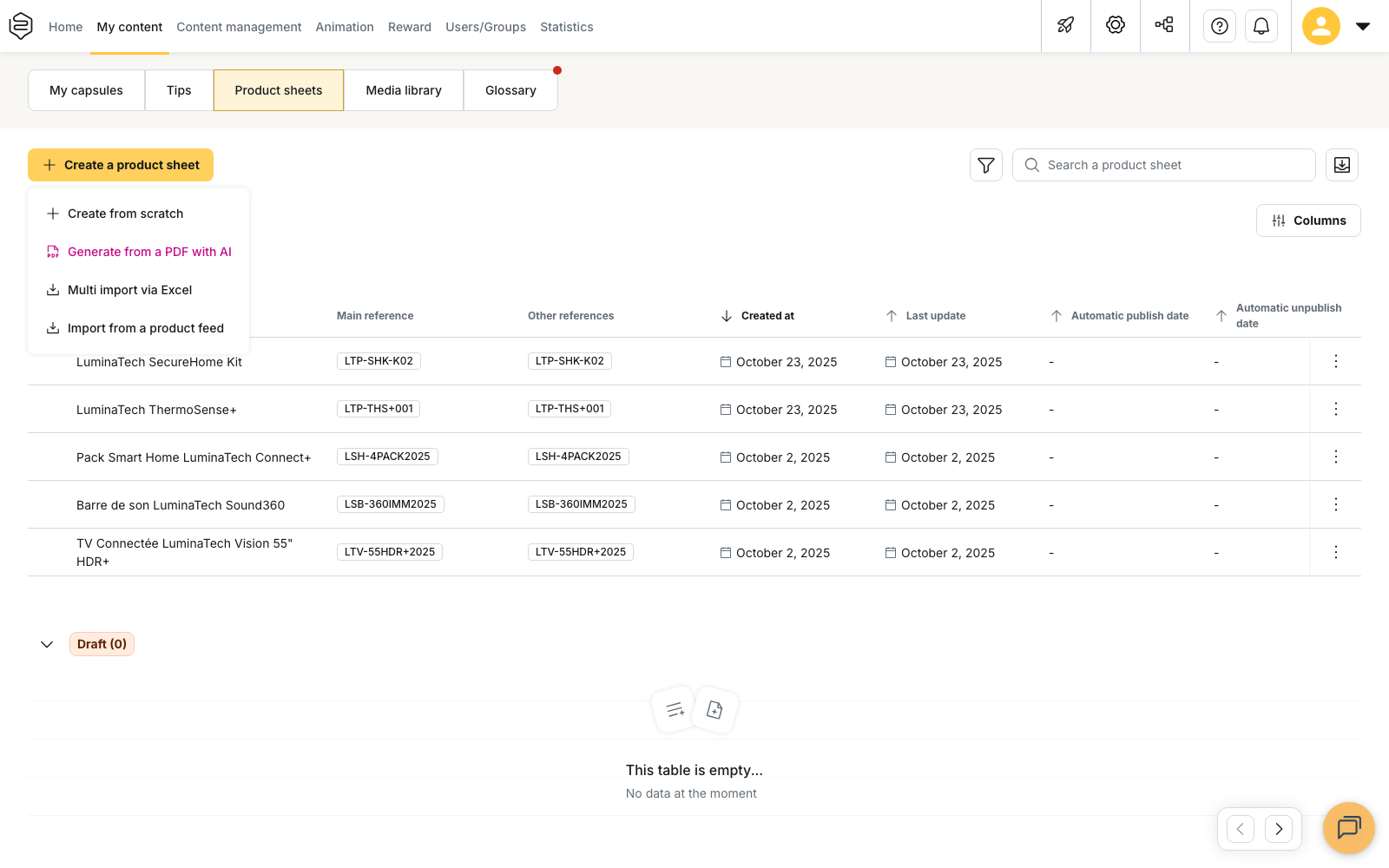Open the Media library tab

404,90
